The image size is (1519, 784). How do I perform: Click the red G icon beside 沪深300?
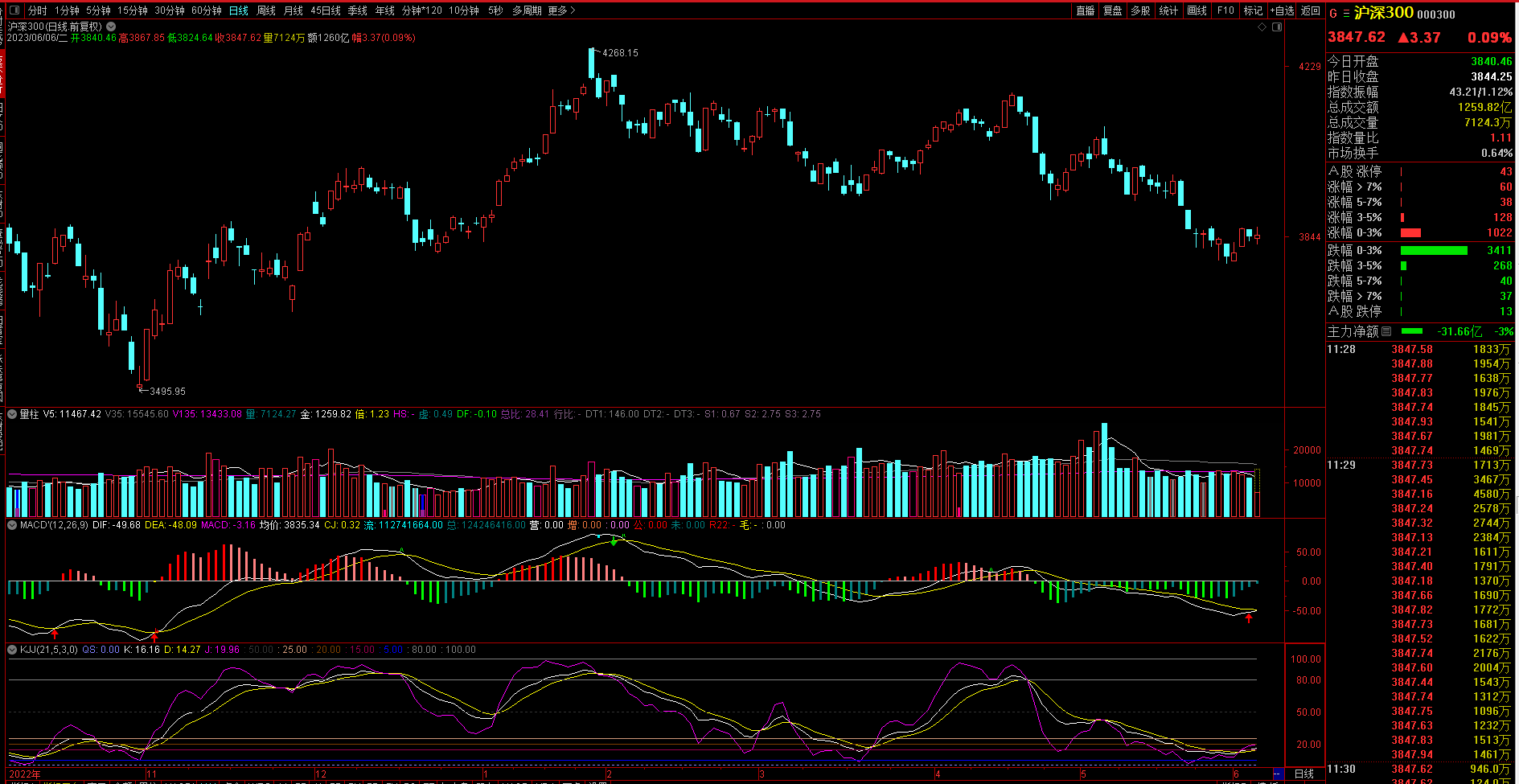tap(1333, 14)
